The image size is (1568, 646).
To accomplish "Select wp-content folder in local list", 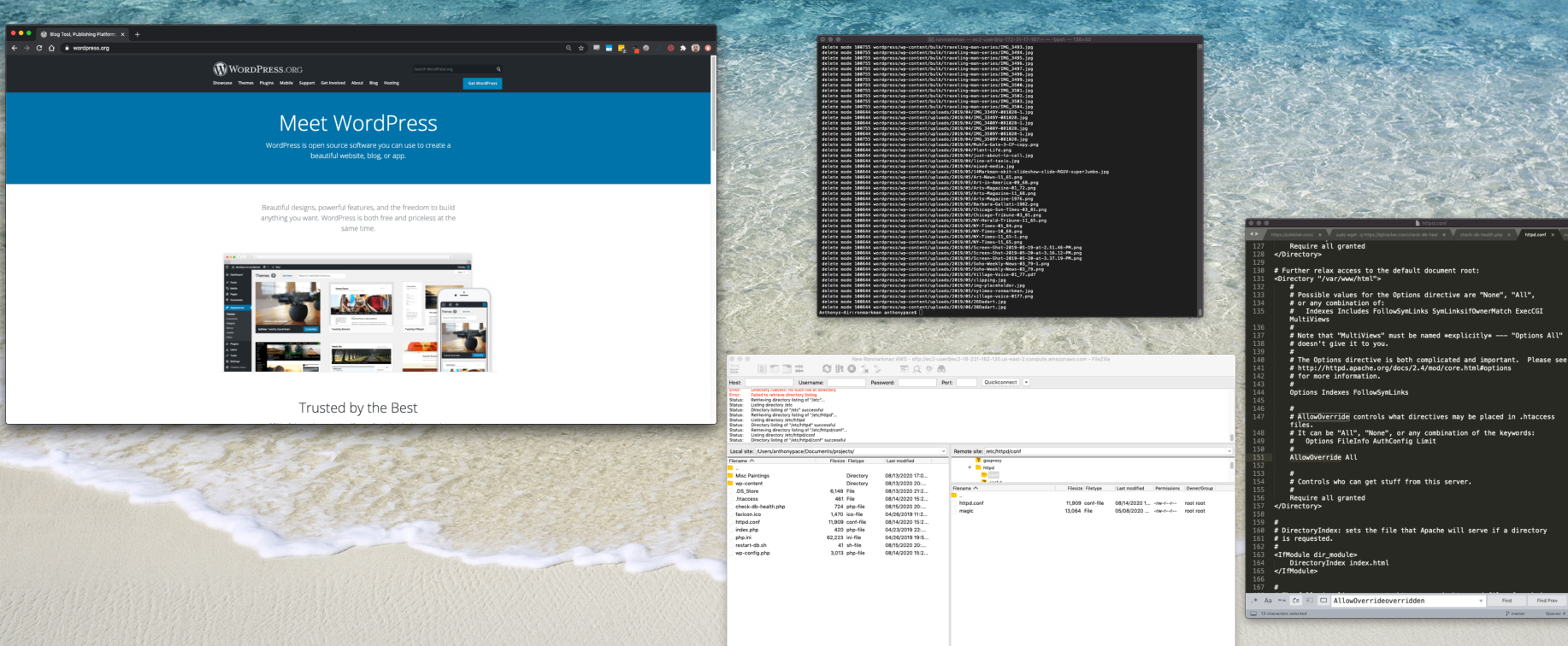I will point(749,484).
